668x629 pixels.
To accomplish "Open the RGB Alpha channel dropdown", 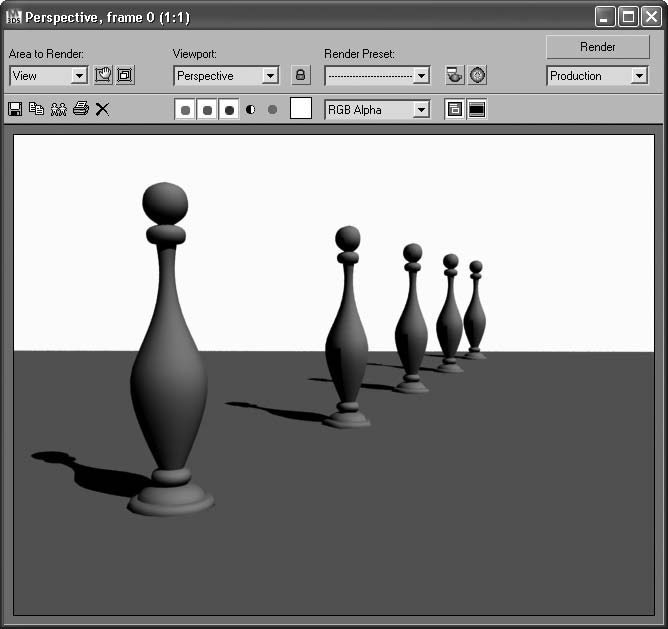I will tap(421, 110).
